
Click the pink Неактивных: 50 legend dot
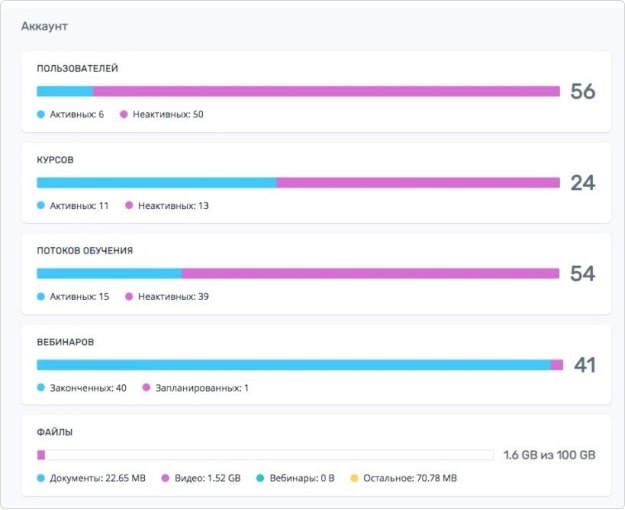click(x=124, y=114)
